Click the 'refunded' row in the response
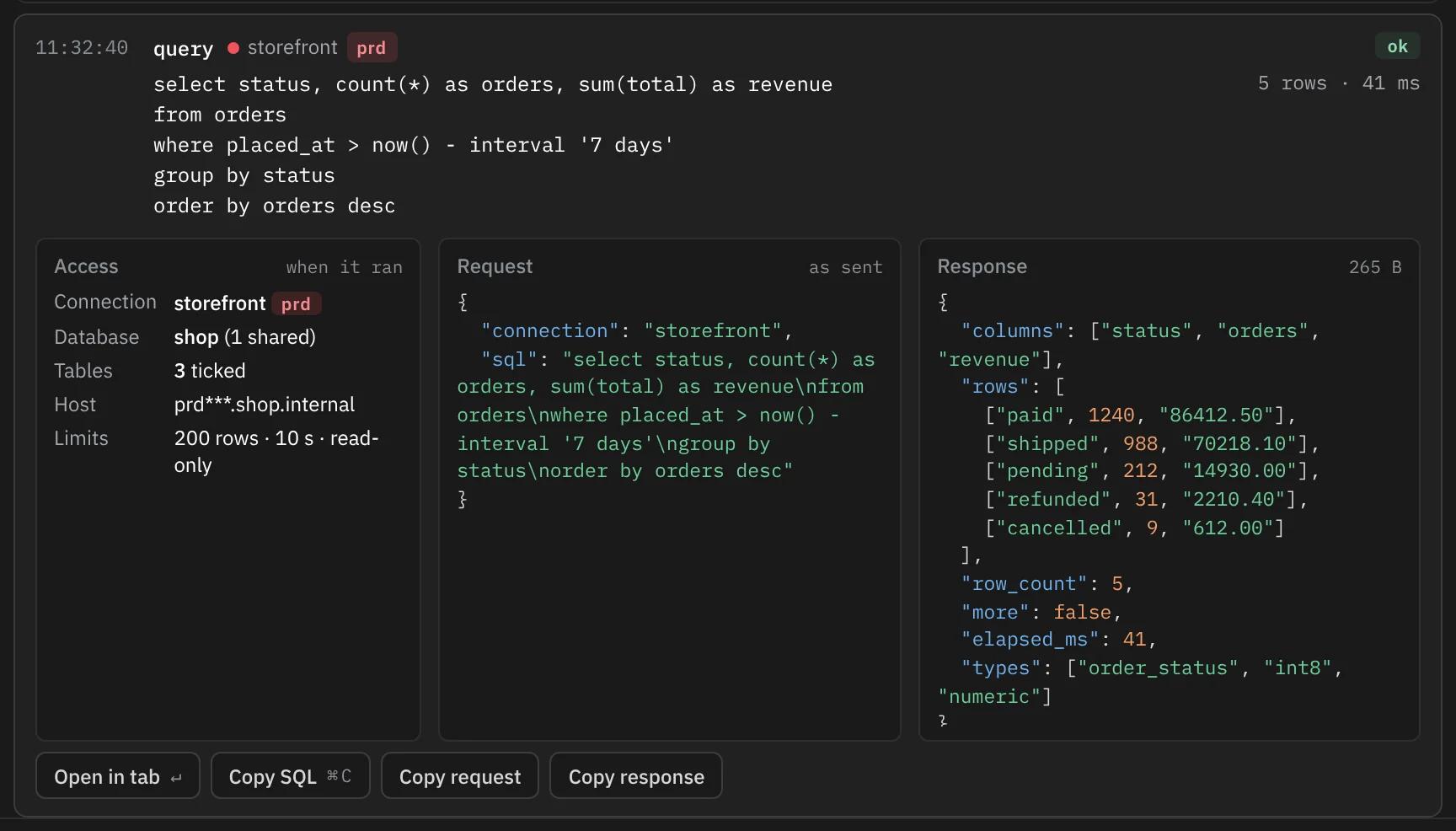The image size is (1456, 831). point(1146,500)
